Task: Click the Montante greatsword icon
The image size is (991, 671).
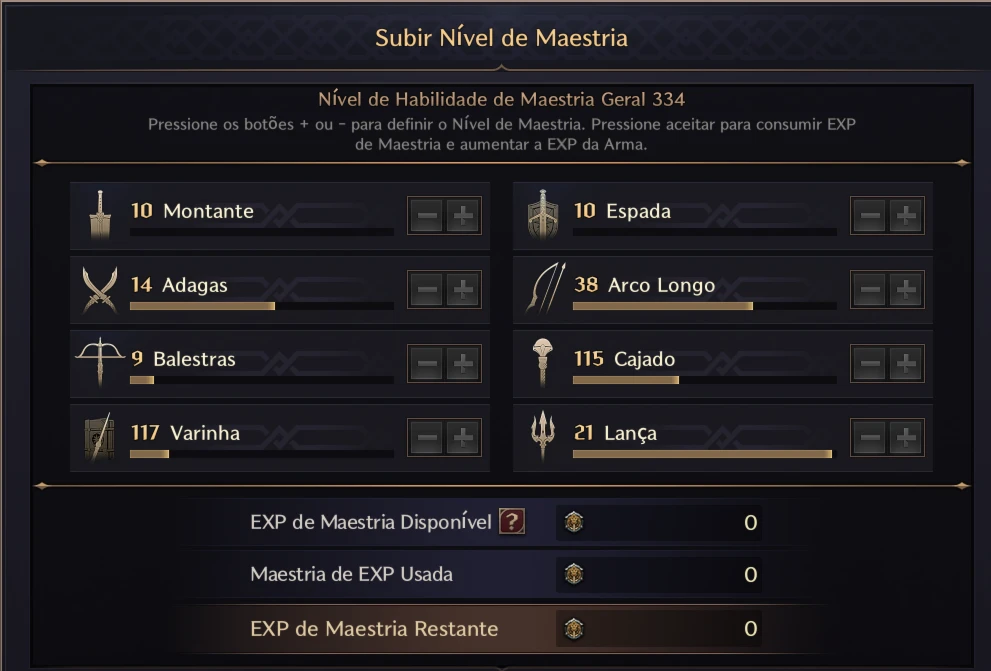Action: coord(100,215)
